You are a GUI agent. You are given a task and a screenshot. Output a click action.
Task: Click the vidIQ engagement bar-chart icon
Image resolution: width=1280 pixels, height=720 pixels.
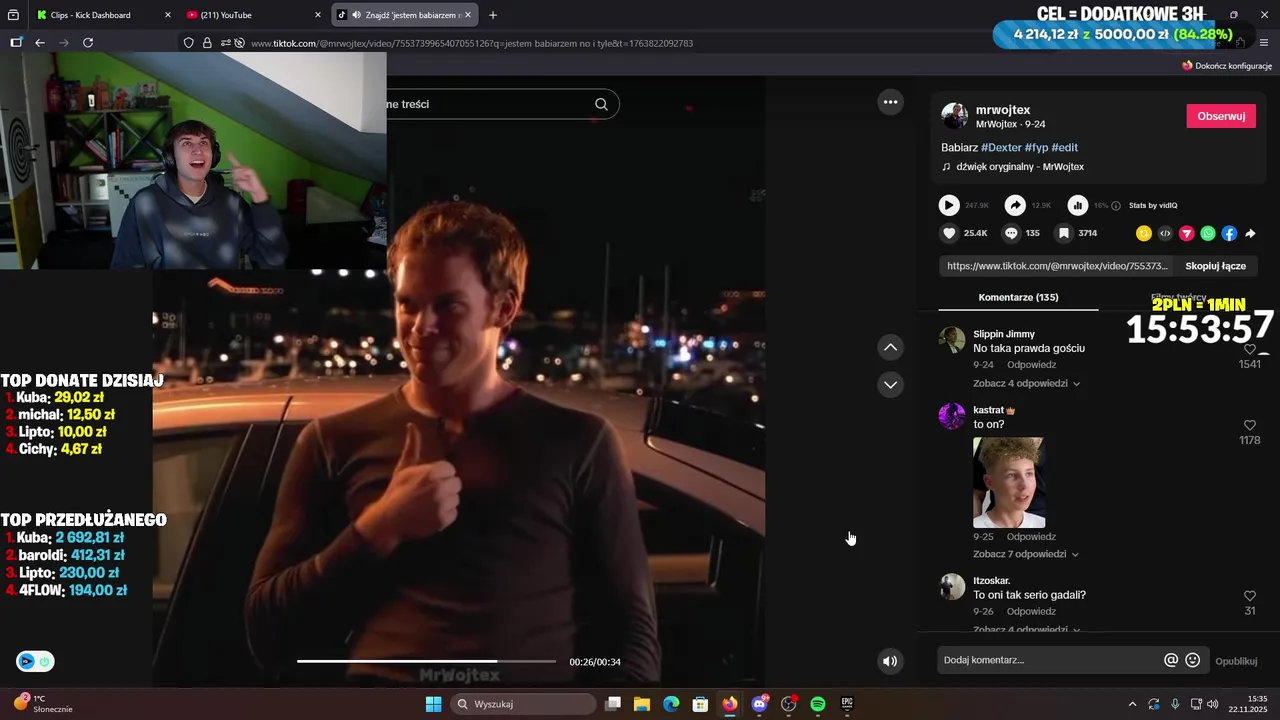(x=1078, y=205)
